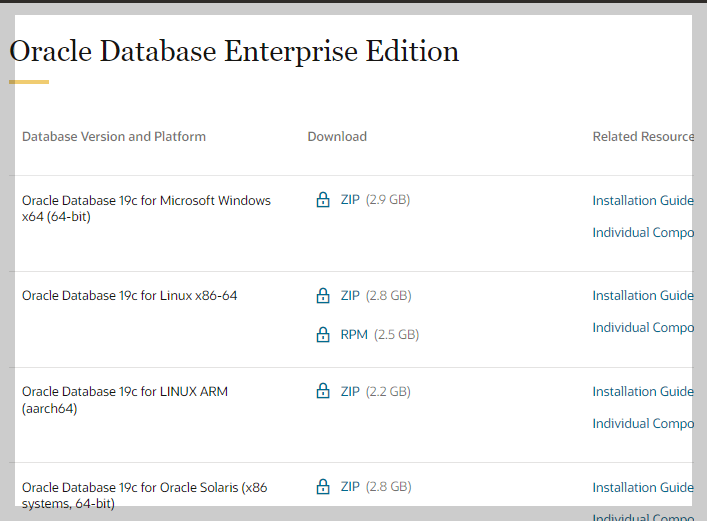The width and height of the screenshot is (707, 521).
Task: Download ZIP for LINUX ARM aarch64
Action: tap(350, 392)
